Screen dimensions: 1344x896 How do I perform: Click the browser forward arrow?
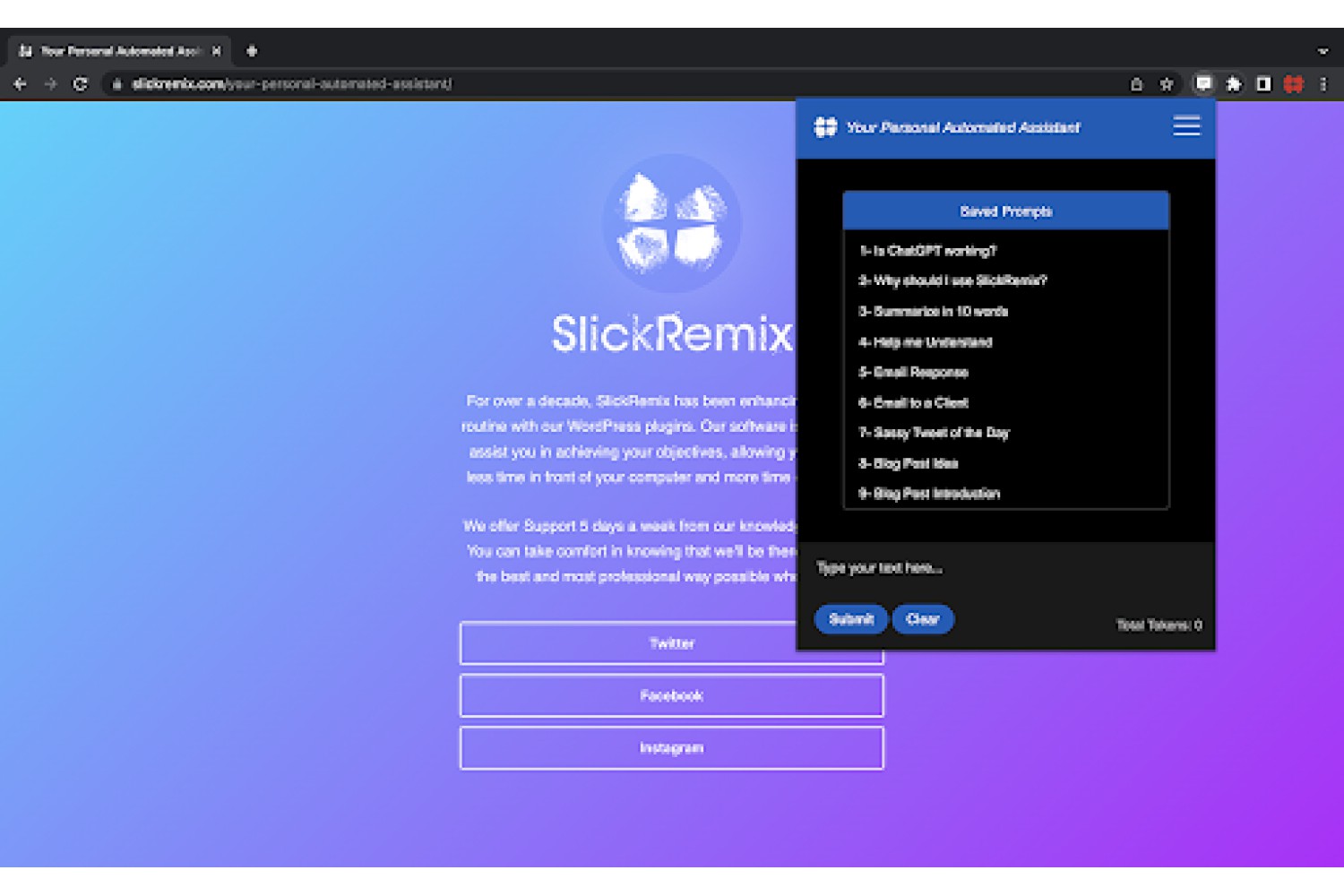[50, 84]
